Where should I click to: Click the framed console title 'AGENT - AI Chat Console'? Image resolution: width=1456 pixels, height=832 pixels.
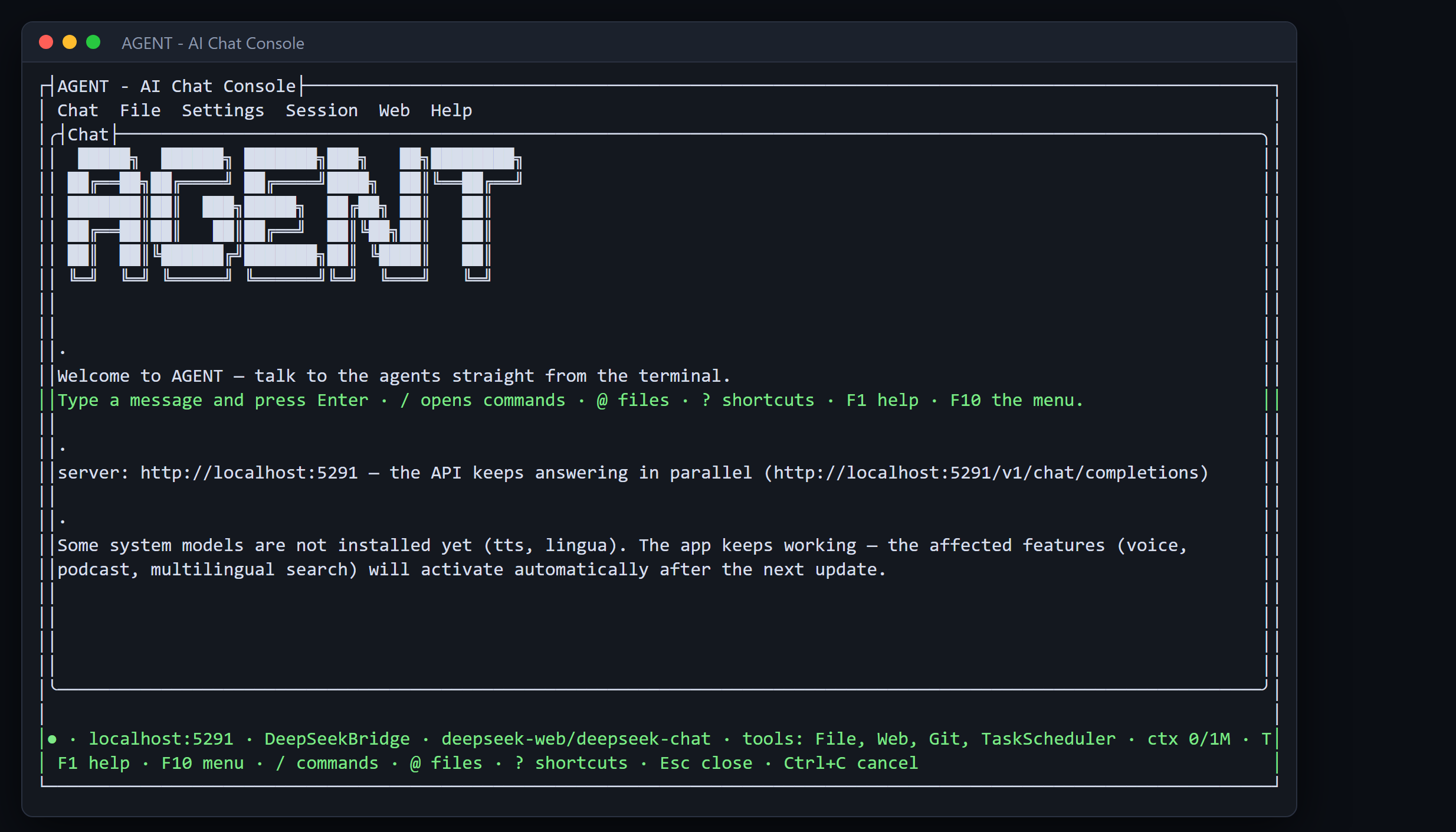click(x=176, y=86)
